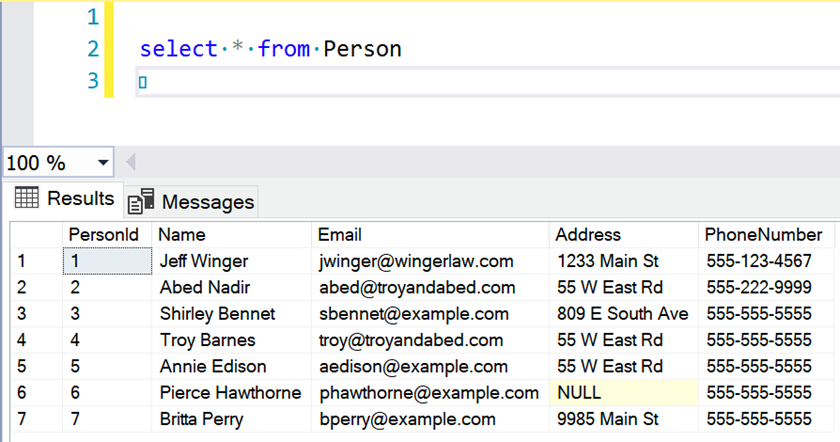Click the 9985 Main St address cell
Screen dimensions: 840x442
(x=624, y=419)
